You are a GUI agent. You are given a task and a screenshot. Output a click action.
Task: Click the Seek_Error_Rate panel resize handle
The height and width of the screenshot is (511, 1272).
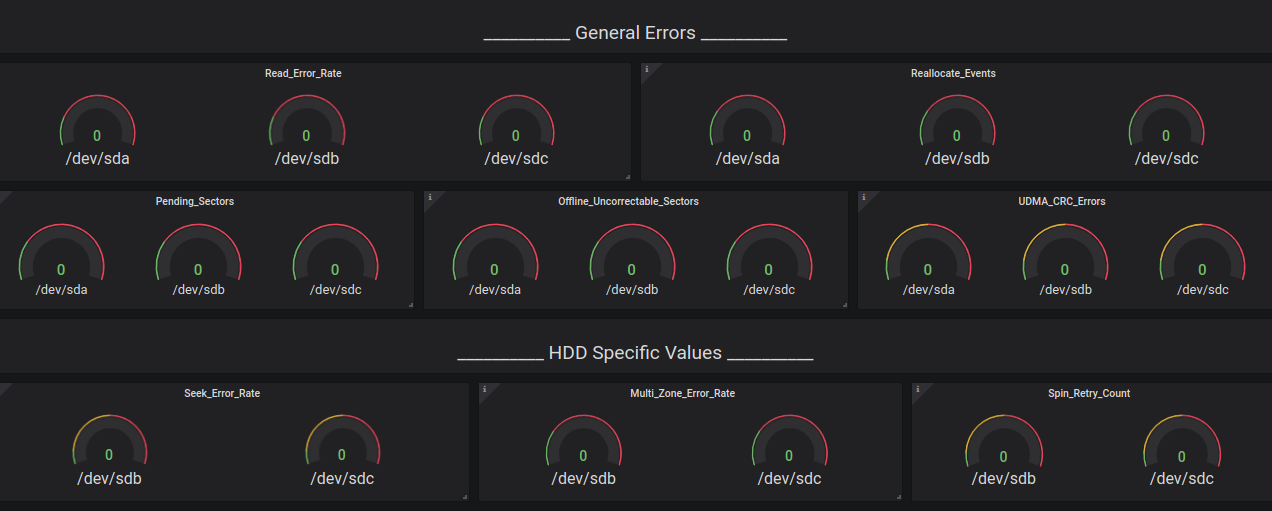click(x=464, y=496)
